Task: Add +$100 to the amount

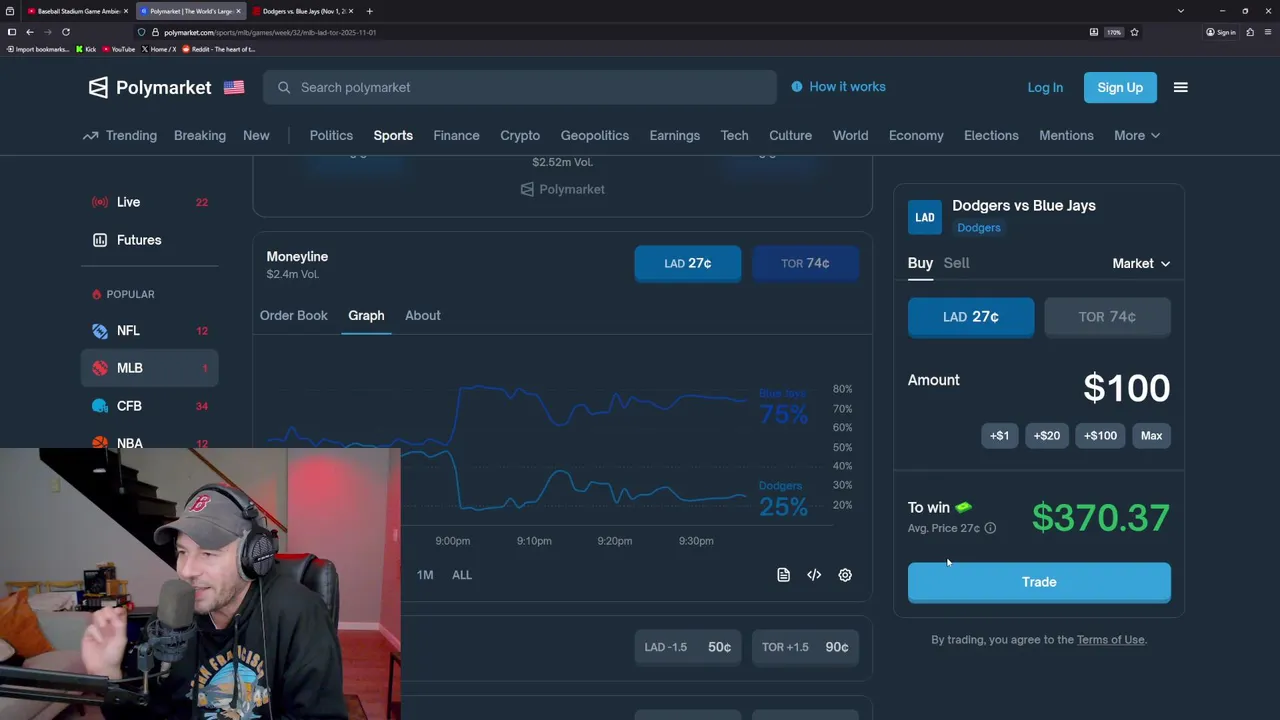Action: (x=1100, y=436)
